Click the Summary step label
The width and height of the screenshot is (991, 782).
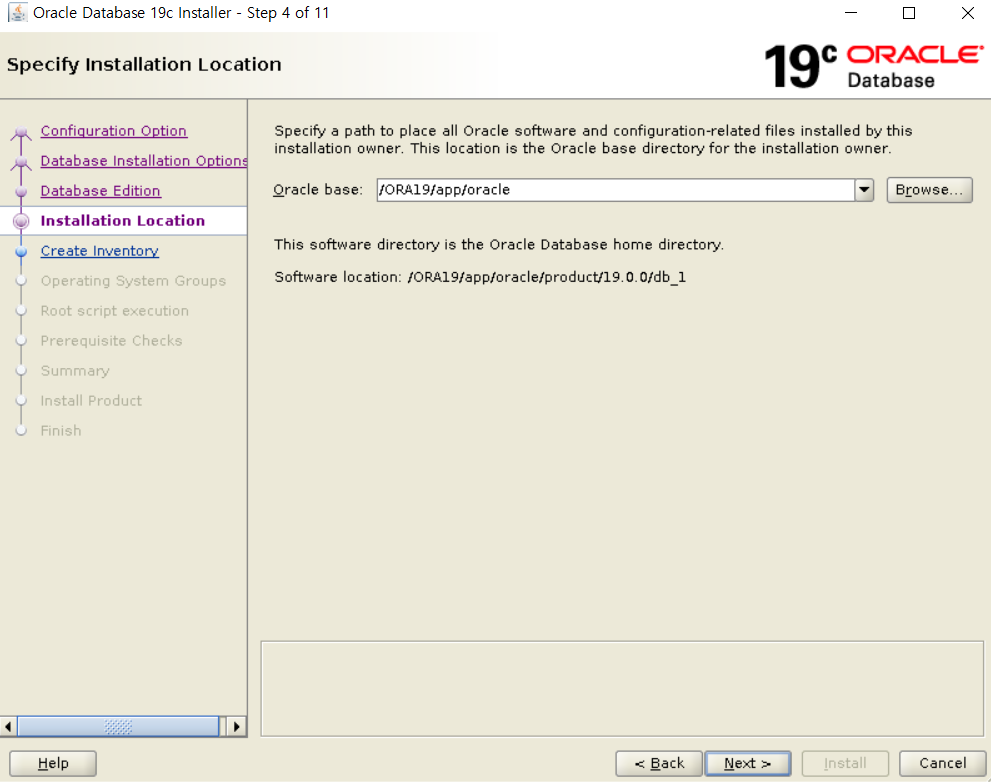pyautogui.click(x=75, y=371)
